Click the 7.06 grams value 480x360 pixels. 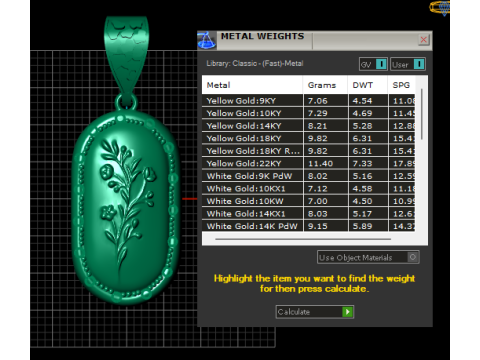click(317, 101)
